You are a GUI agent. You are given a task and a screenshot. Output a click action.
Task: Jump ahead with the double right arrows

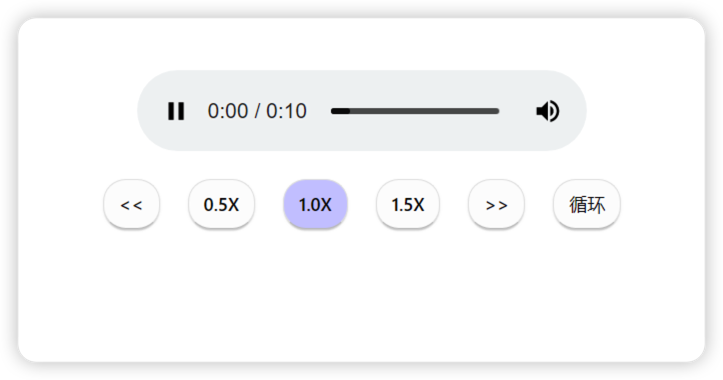pos(496,204)
